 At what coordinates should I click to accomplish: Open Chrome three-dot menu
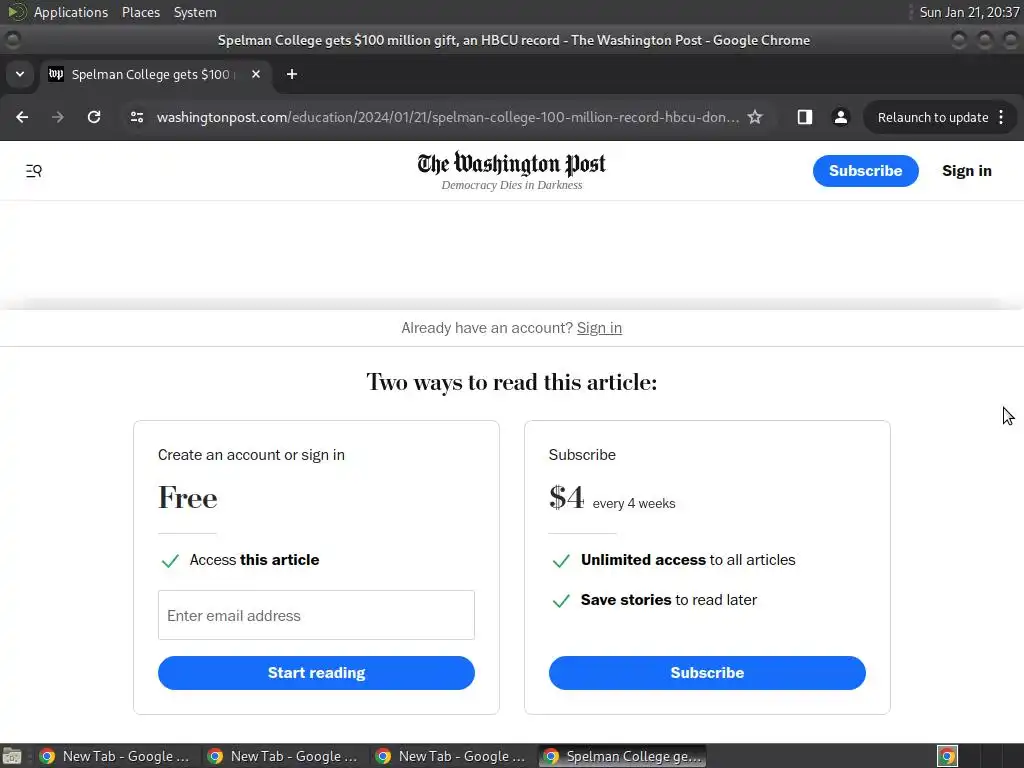point(1001,117)
